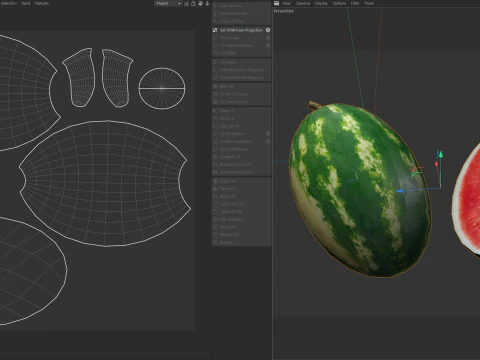Click the globe icon in UV toolbar
480x360 pixels.
click(x=200, y=3)
